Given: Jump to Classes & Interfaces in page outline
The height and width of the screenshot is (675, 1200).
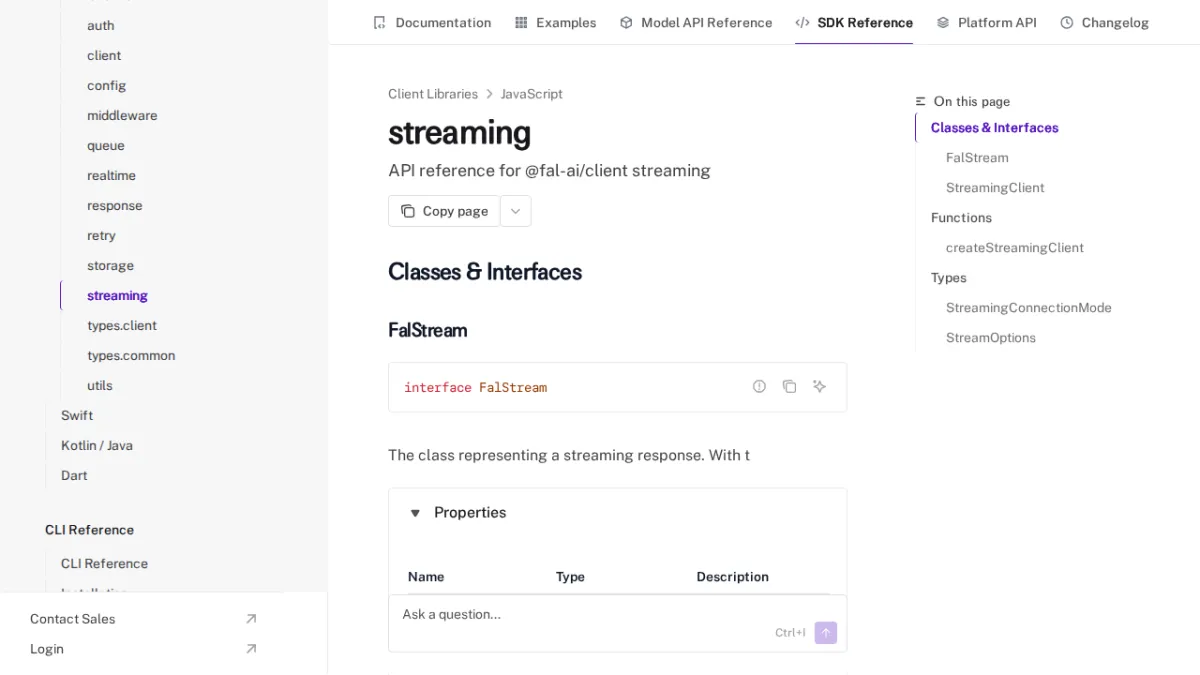Looking at the screenshot, I should click(x=994, y=127).
